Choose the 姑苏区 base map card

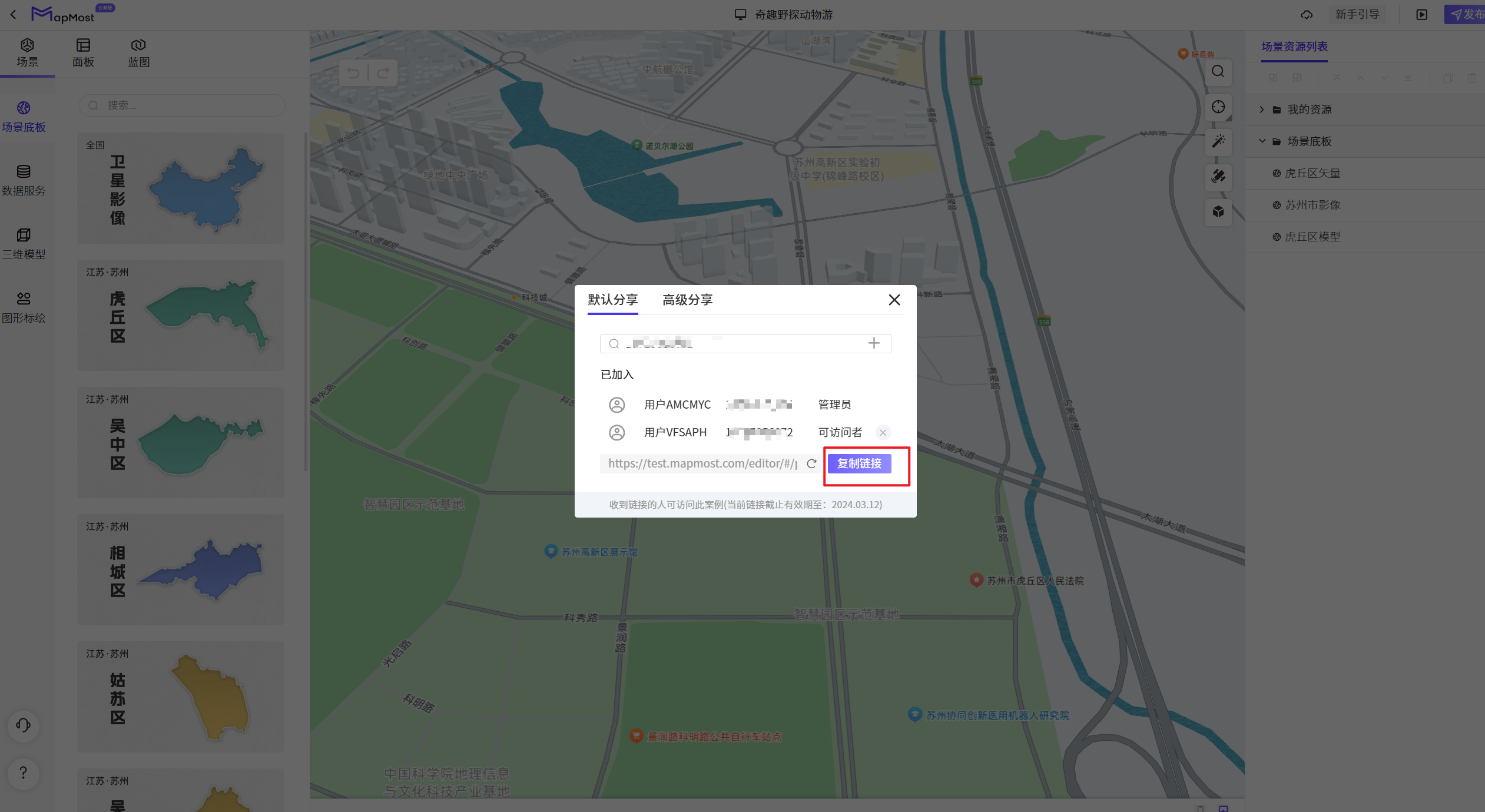click(181, 697)
